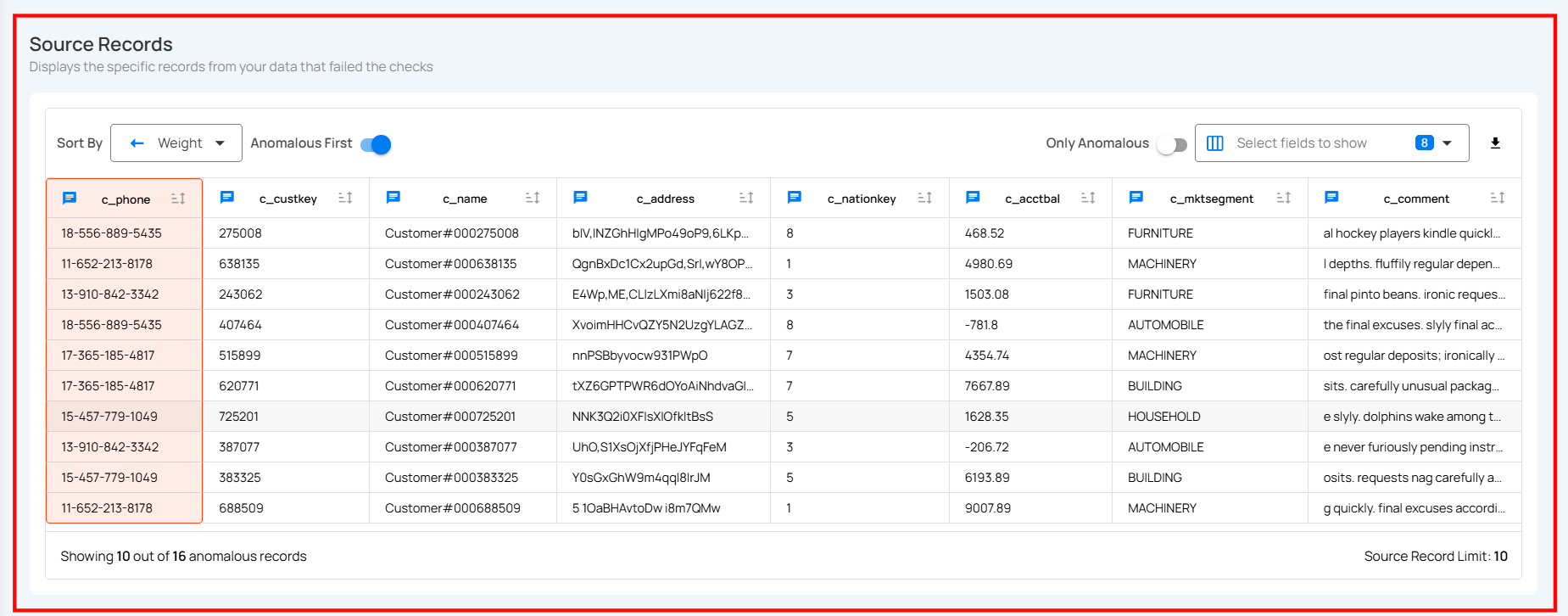This screenshot has height=616, width=1568.
Task: Enable the Only Anomalous switch
Action: tap(1171, 144)
